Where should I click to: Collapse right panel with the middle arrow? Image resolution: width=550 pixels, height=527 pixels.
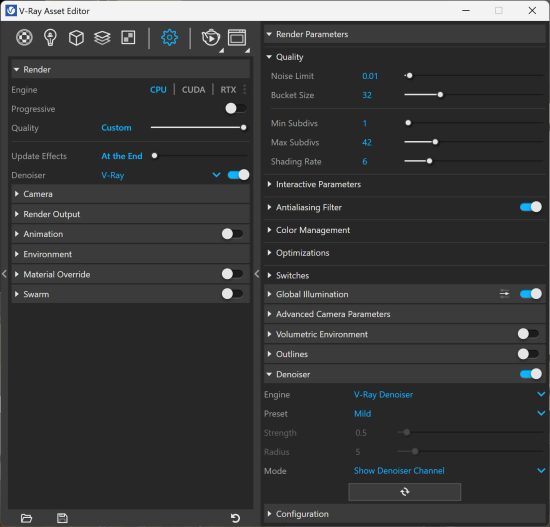point(257,274)
